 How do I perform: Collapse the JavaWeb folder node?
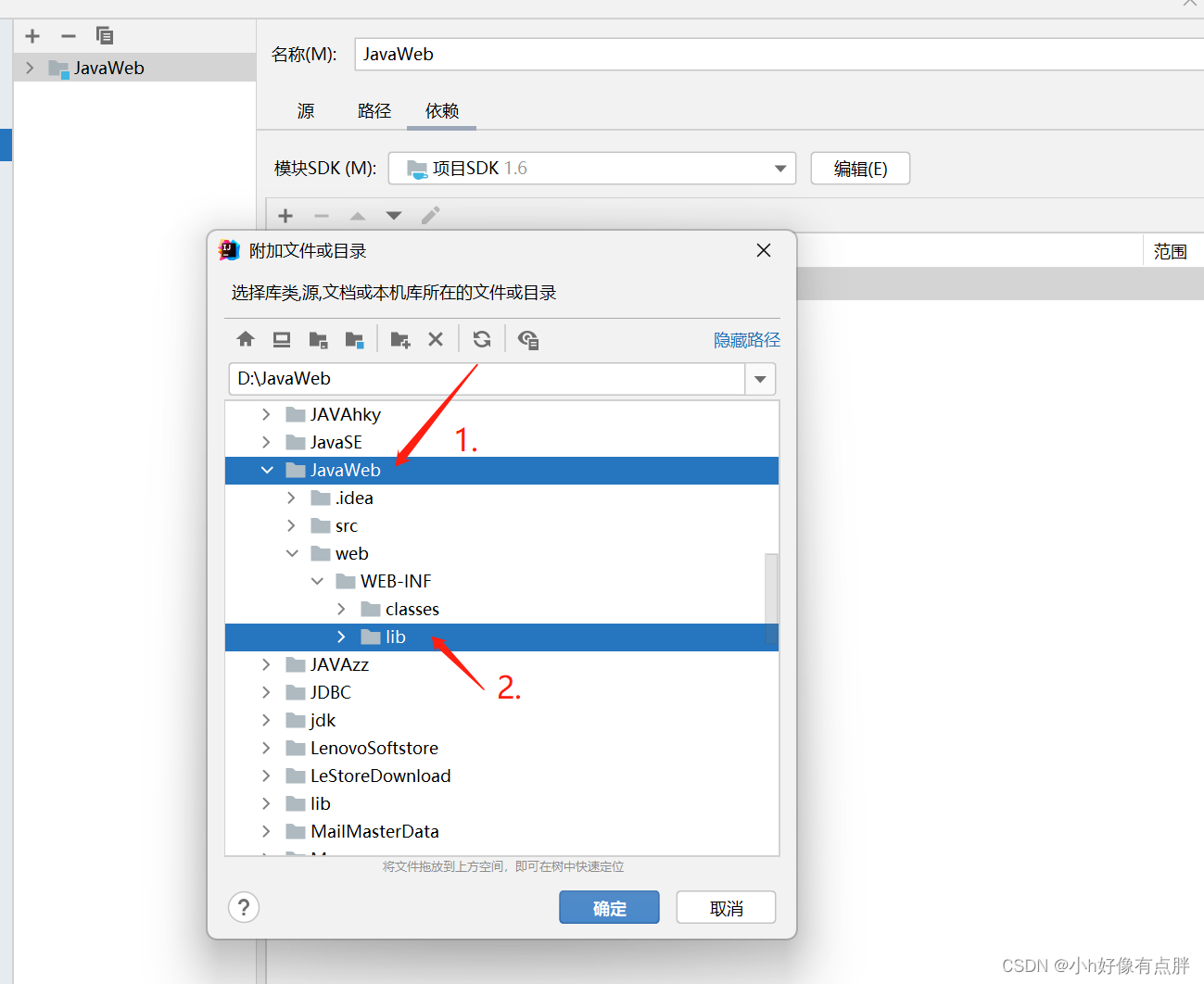267,470
